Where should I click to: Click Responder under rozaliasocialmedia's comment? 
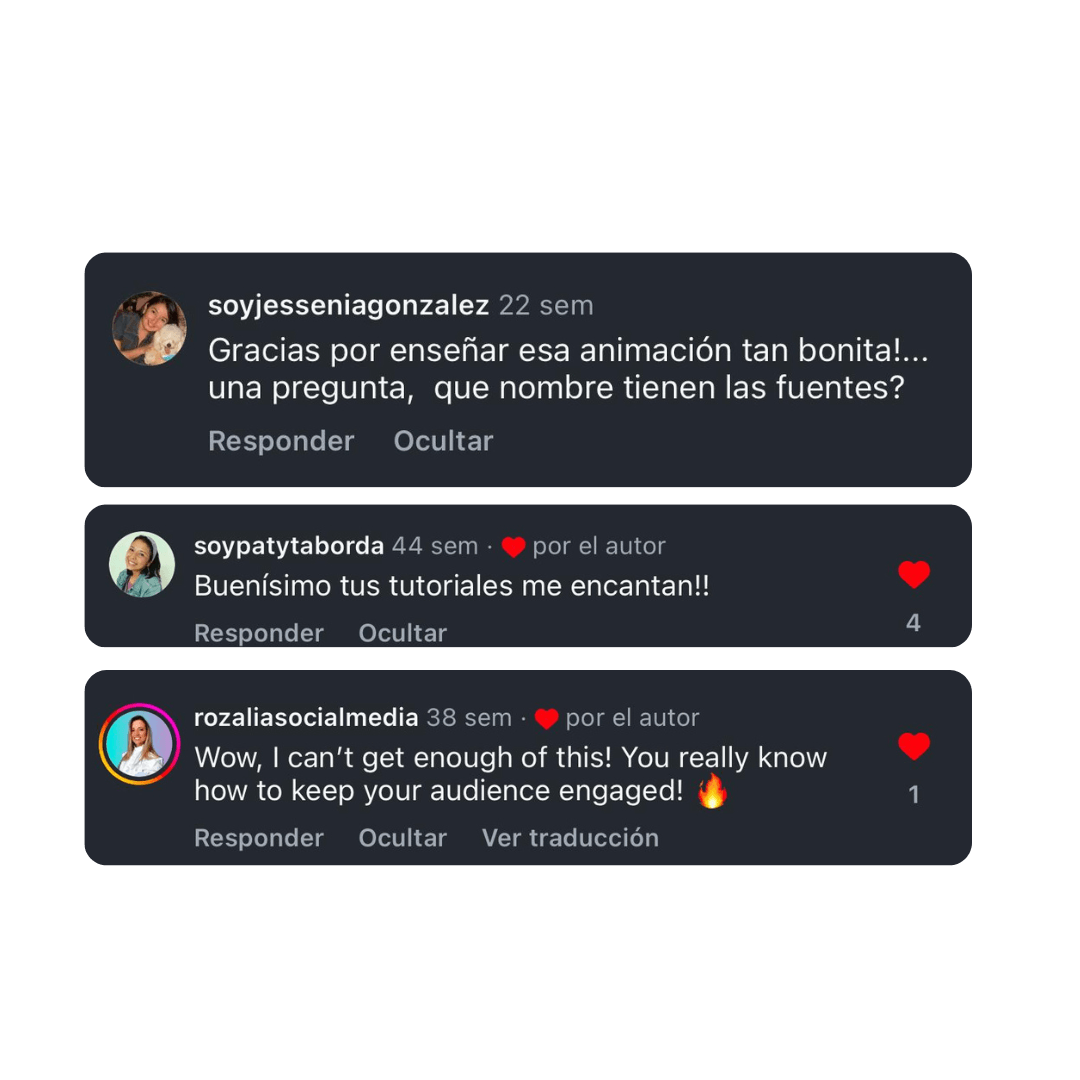[x=259, y=838]
